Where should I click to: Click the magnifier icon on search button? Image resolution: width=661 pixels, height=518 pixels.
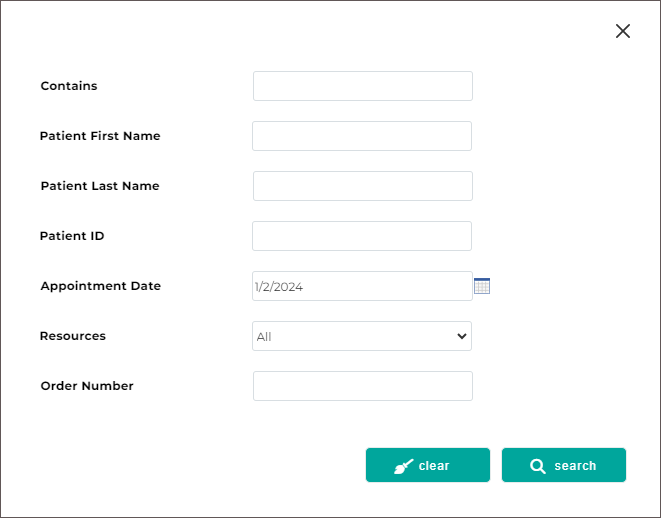pos(538,466)
